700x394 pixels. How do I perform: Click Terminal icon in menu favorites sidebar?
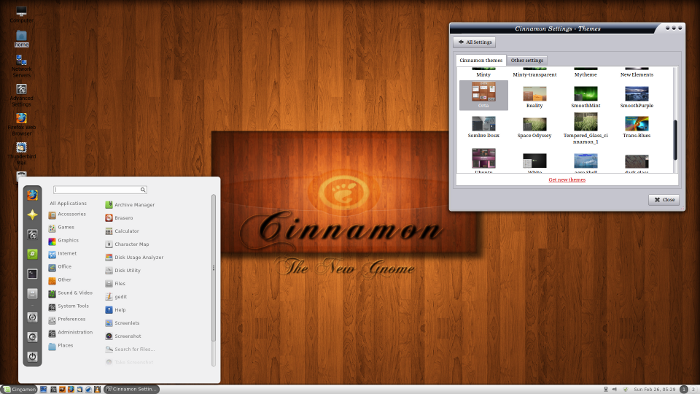(x=32, y=274)
